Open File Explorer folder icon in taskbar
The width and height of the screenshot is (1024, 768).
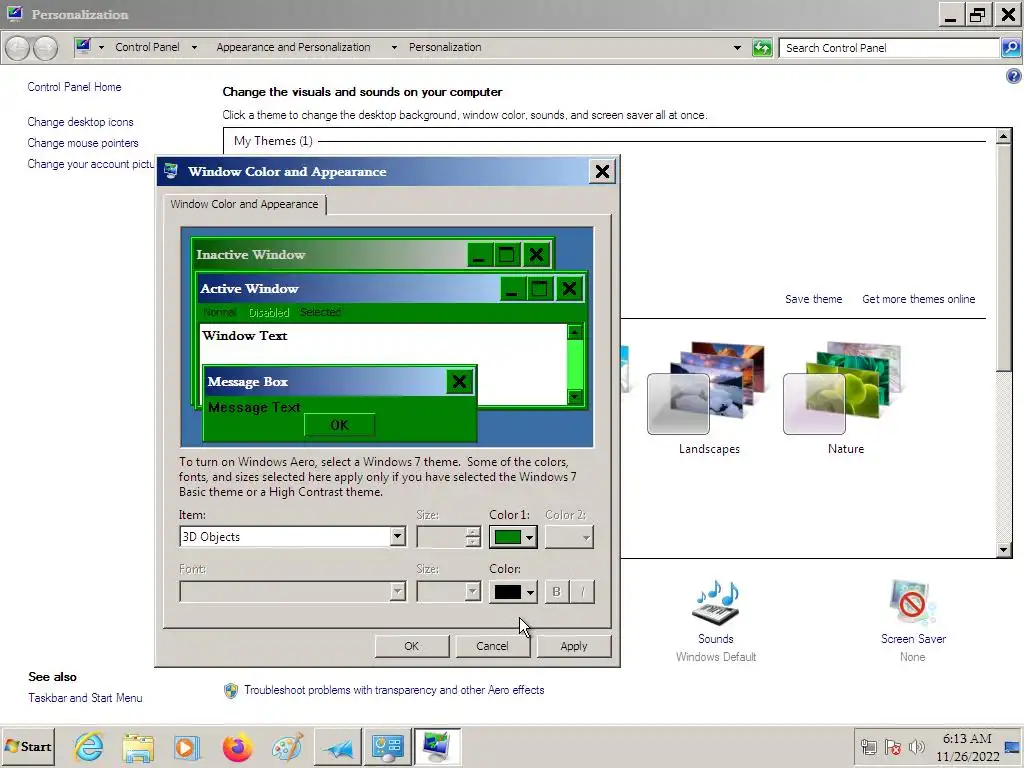tap(138, 747)
